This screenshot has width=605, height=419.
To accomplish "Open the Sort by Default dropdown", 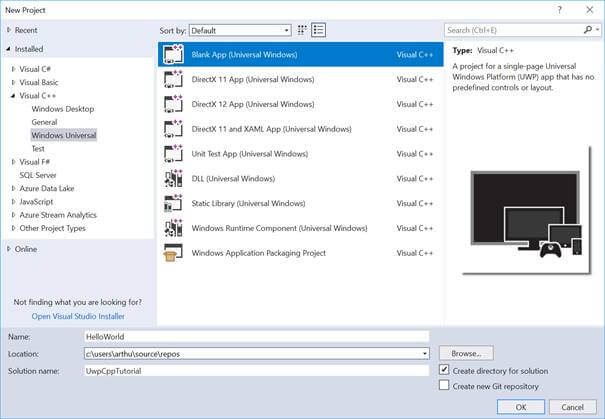I will 240,30.
